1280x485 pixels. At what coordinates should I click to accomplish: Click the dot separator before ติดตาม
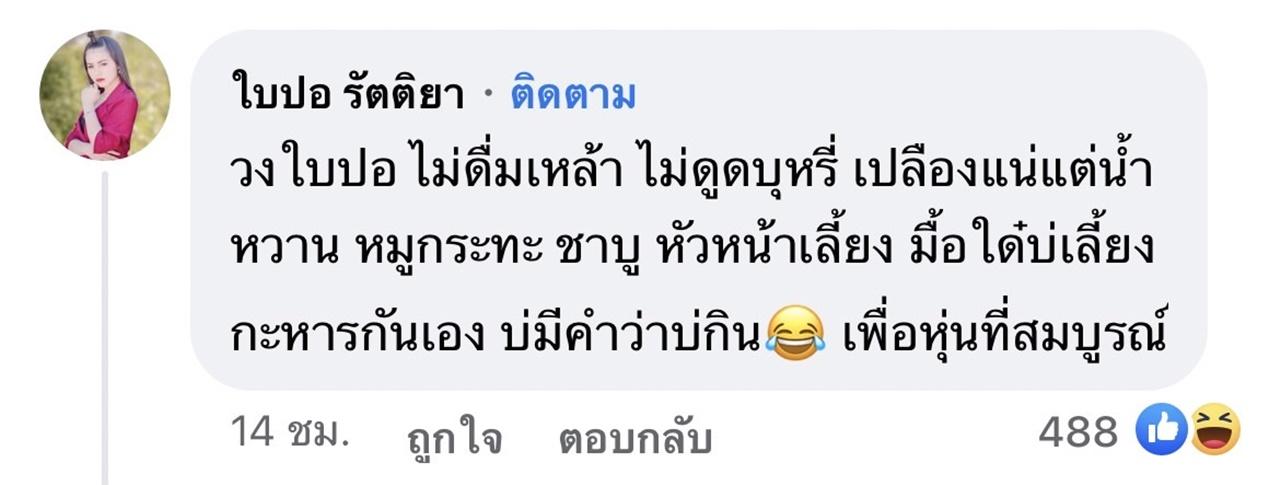tap(488, 97)
